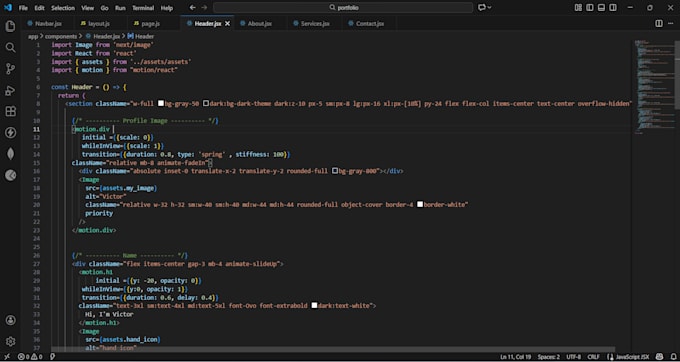
Task: Open the Go menu
Action: pyautogui.click(x=105, y=8)
